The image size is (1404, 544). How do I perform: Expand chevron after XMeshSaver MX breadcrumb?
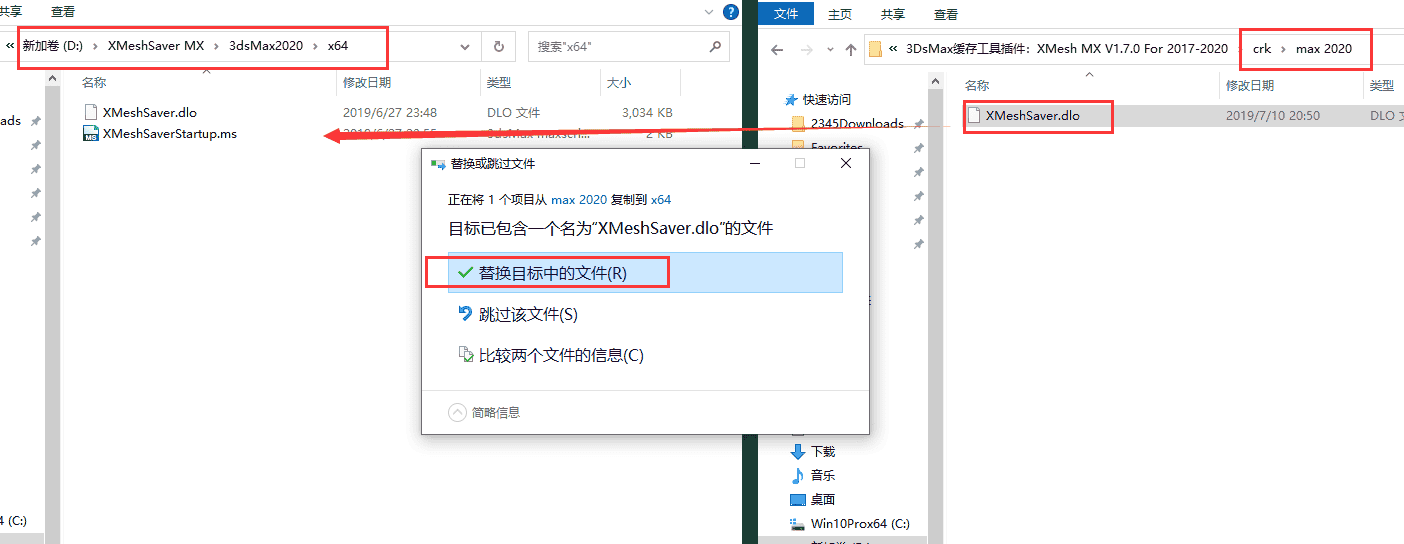(216, 46)
